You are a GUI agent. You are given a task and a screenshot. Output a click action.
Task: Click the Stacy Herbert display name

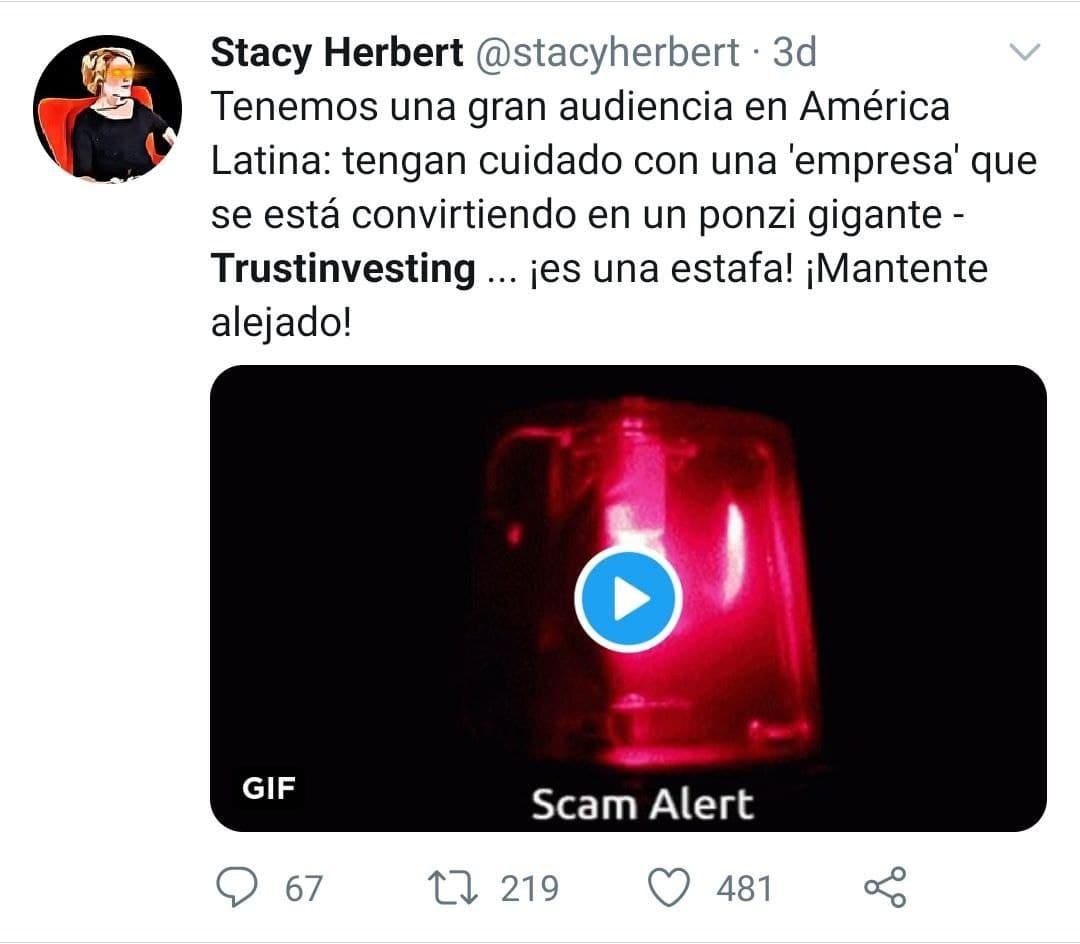click(337, 52)
